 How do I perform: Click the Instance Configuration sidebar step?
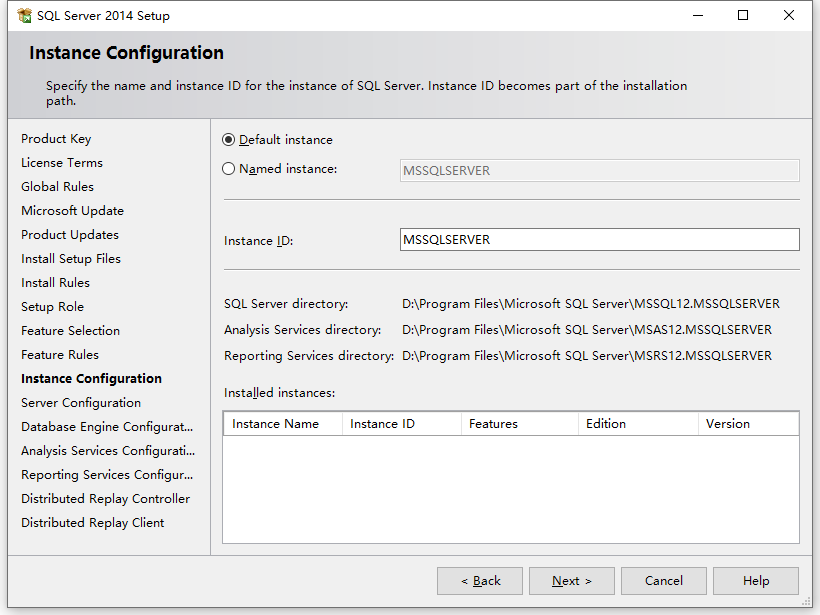(x=92, y=379)
